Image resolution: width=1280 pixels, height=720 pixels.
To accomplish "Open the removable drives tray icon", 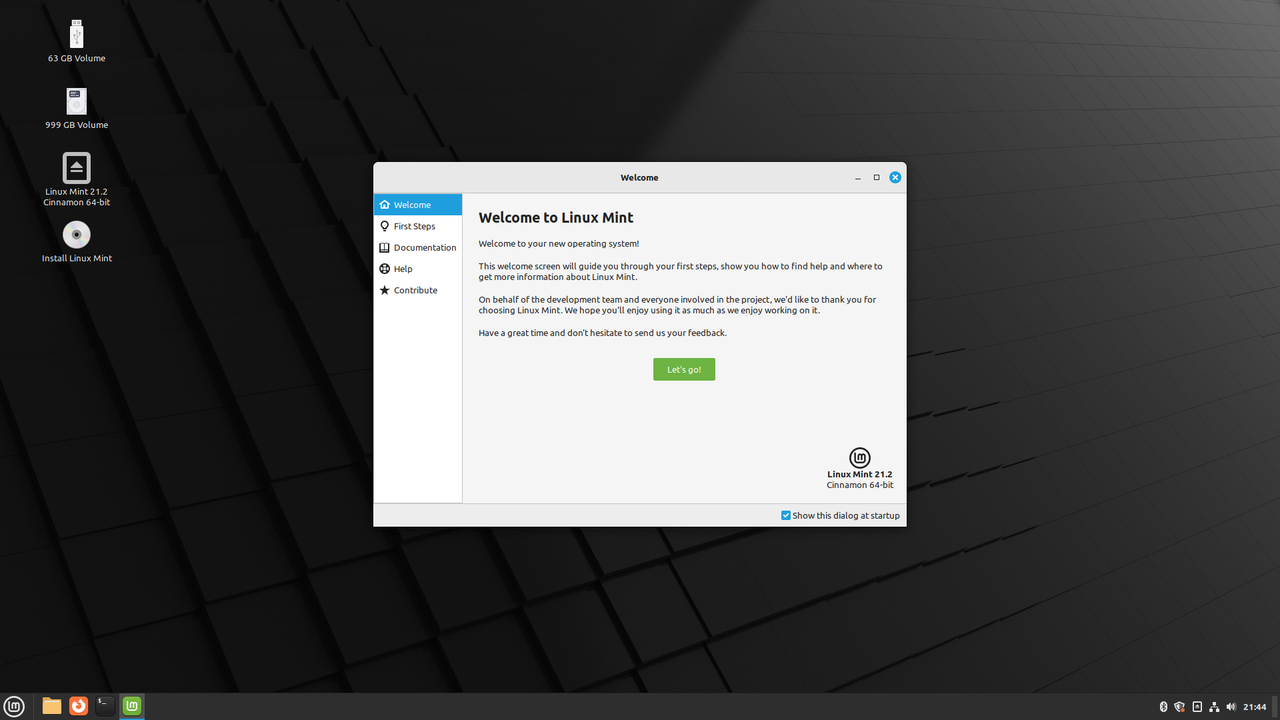I will click(1197, 707).
